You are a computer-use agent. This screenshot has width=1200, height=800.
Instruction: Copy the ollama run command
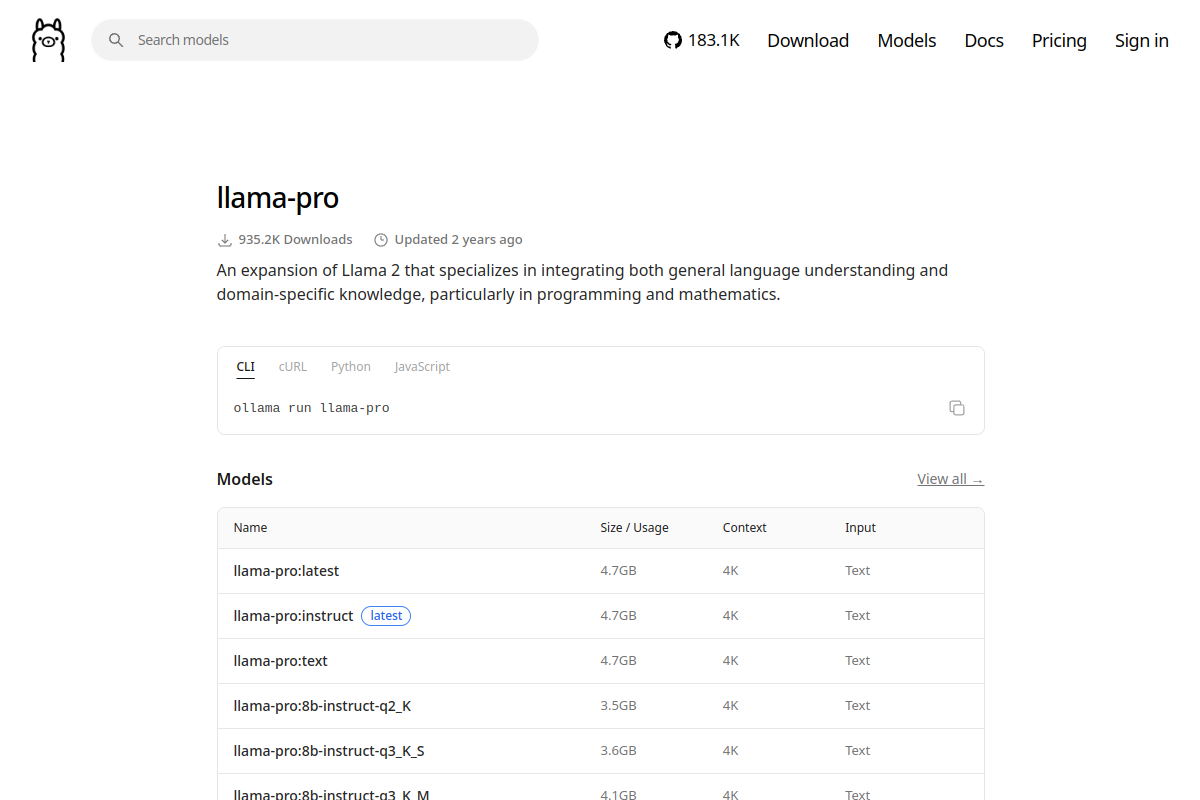(x=957, y=408)
